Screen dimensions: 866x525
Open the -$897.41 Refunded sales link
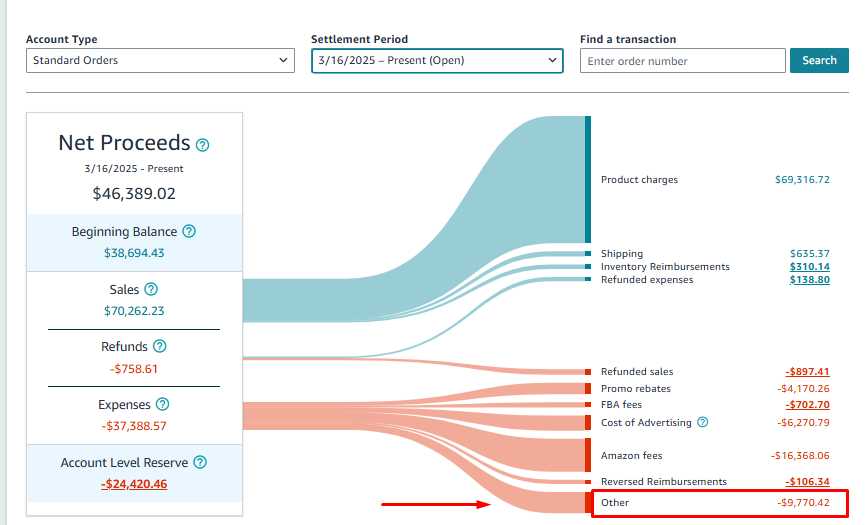click(807, 372)
